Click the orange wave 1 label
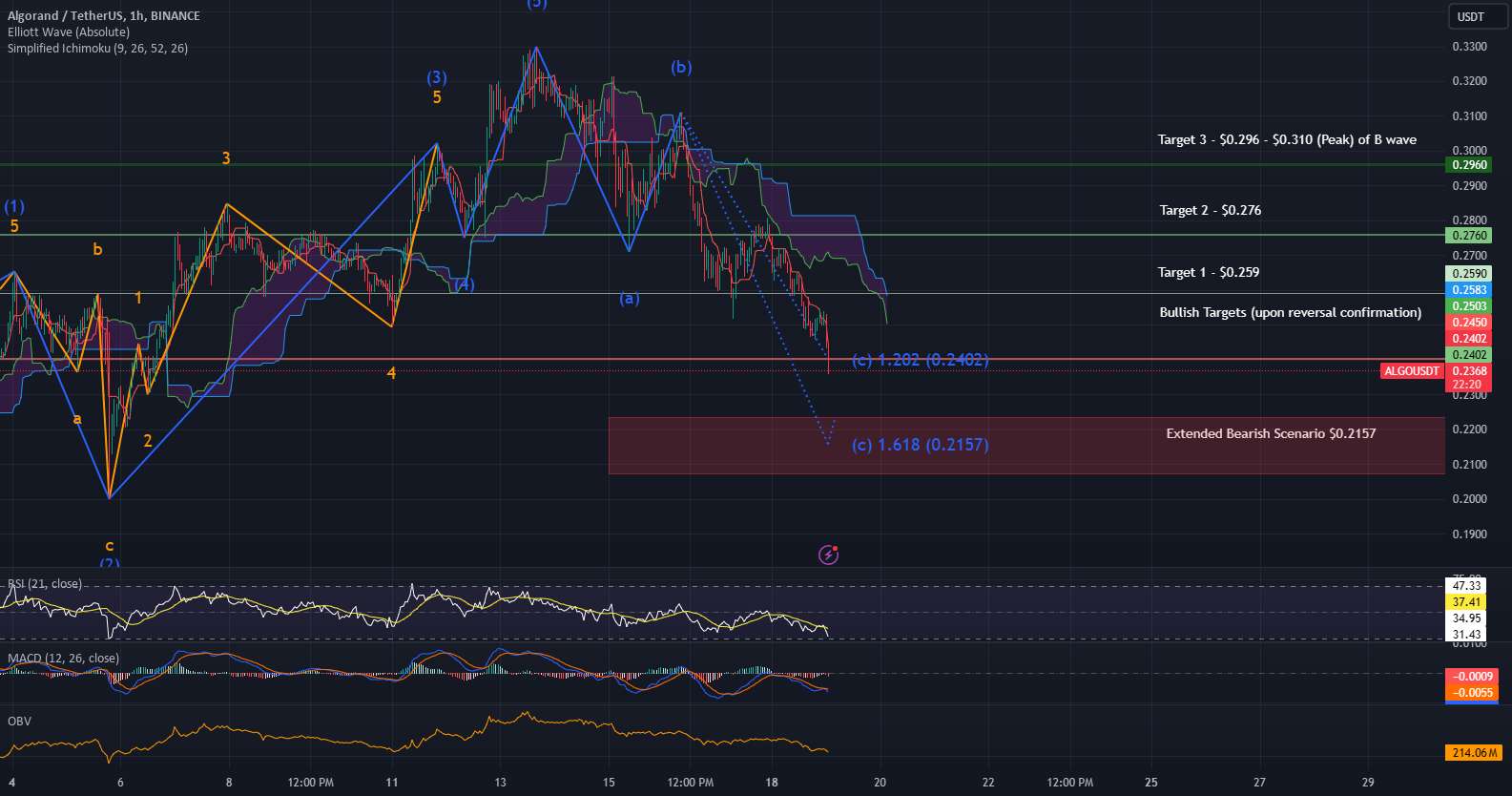1512x796 pixels. (138, 298)
